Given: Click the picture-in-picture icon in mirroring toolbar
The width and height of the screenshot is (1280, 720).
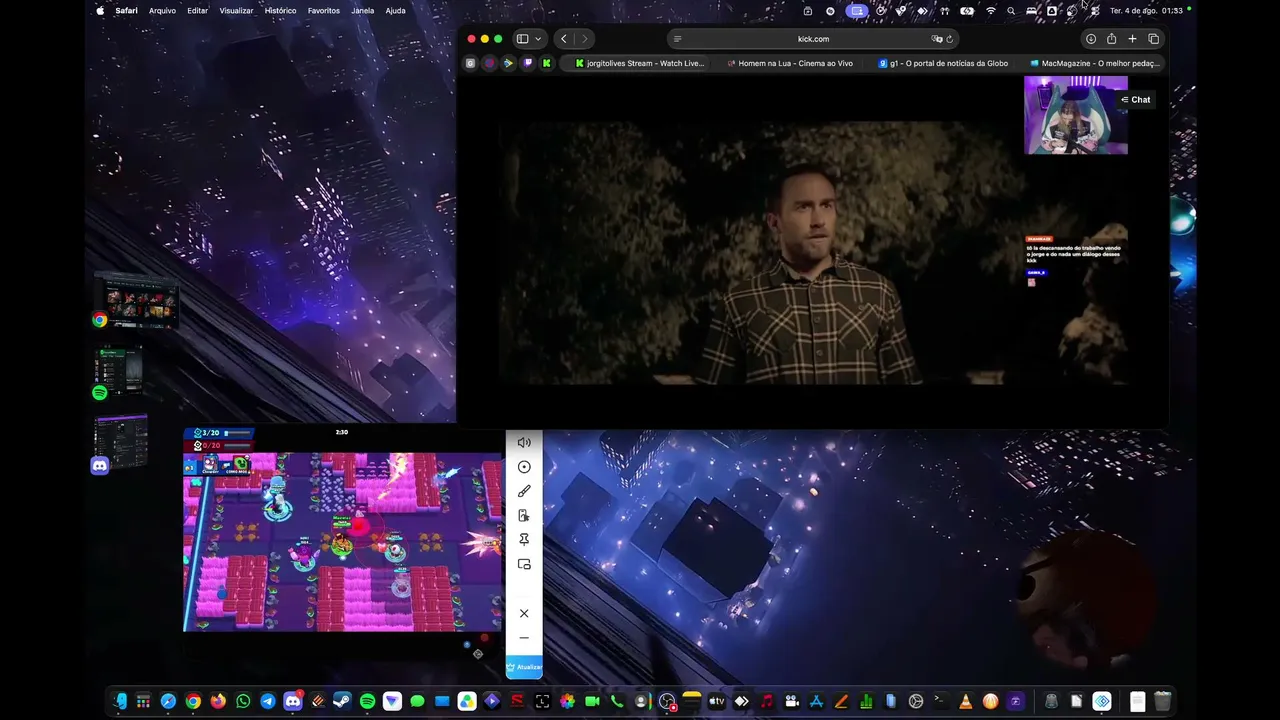Looking at the screenshot, I should (524, 564).
